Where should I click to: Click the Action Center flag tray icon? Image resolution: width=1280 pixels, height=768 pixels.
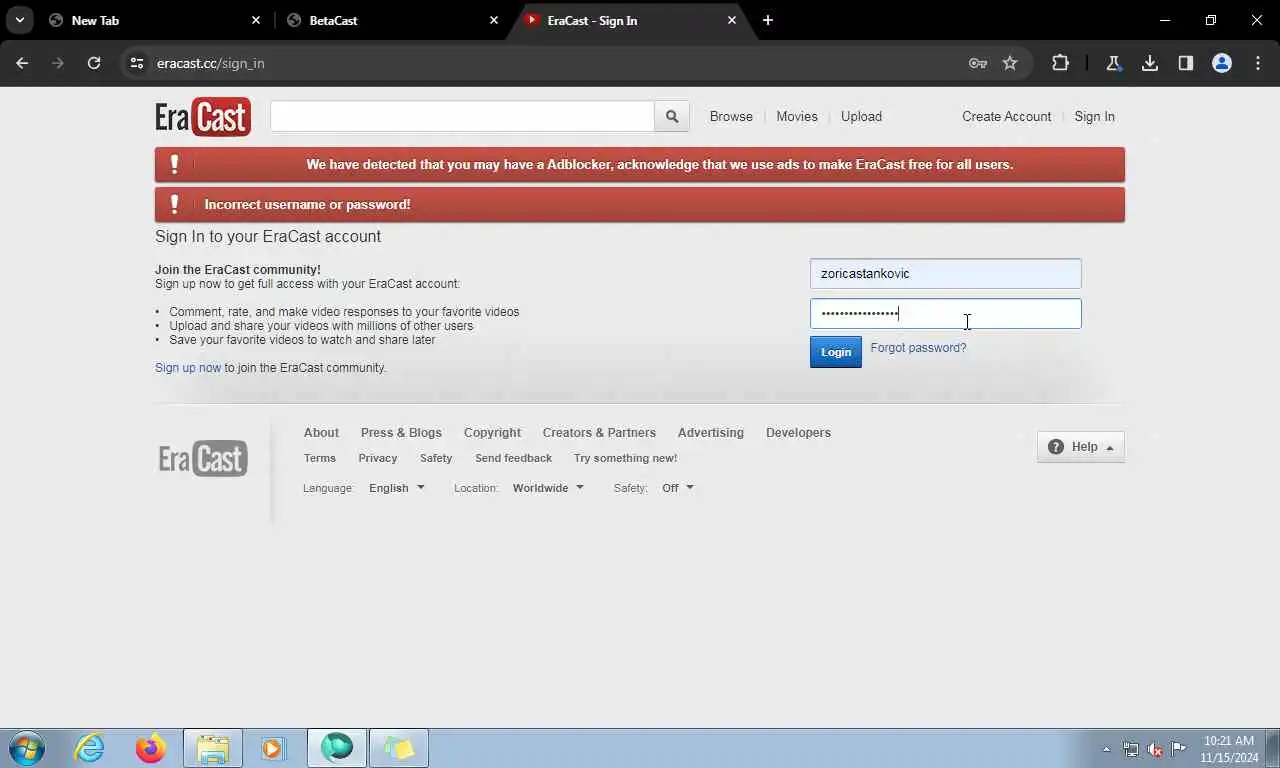[x=1179, y=749]
